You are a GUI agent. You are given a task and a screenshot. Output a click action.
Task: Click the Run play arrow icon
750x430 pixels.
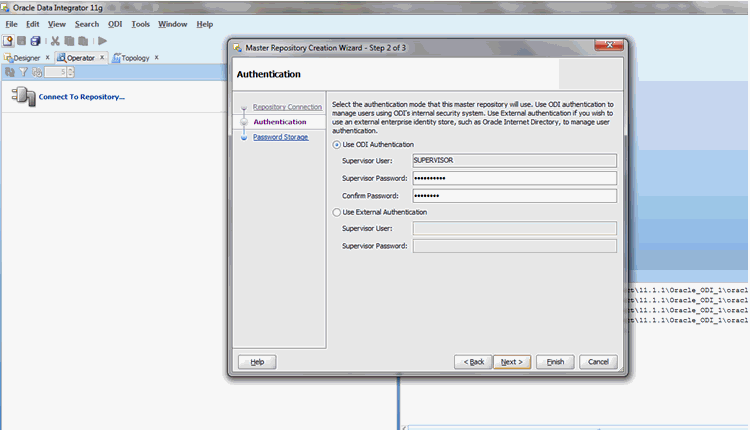102,41
